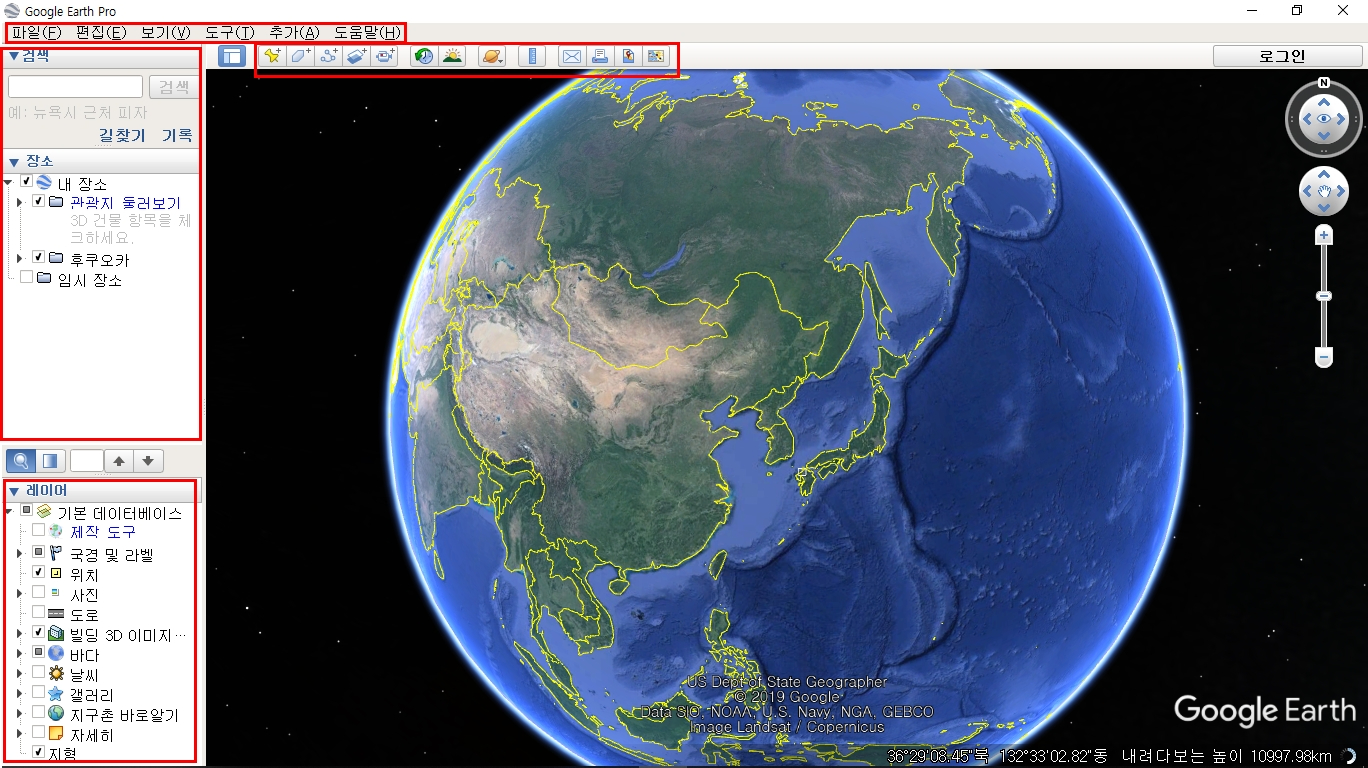Open the 추가(A) menu
1368x768 pixels.
point(294,32)
